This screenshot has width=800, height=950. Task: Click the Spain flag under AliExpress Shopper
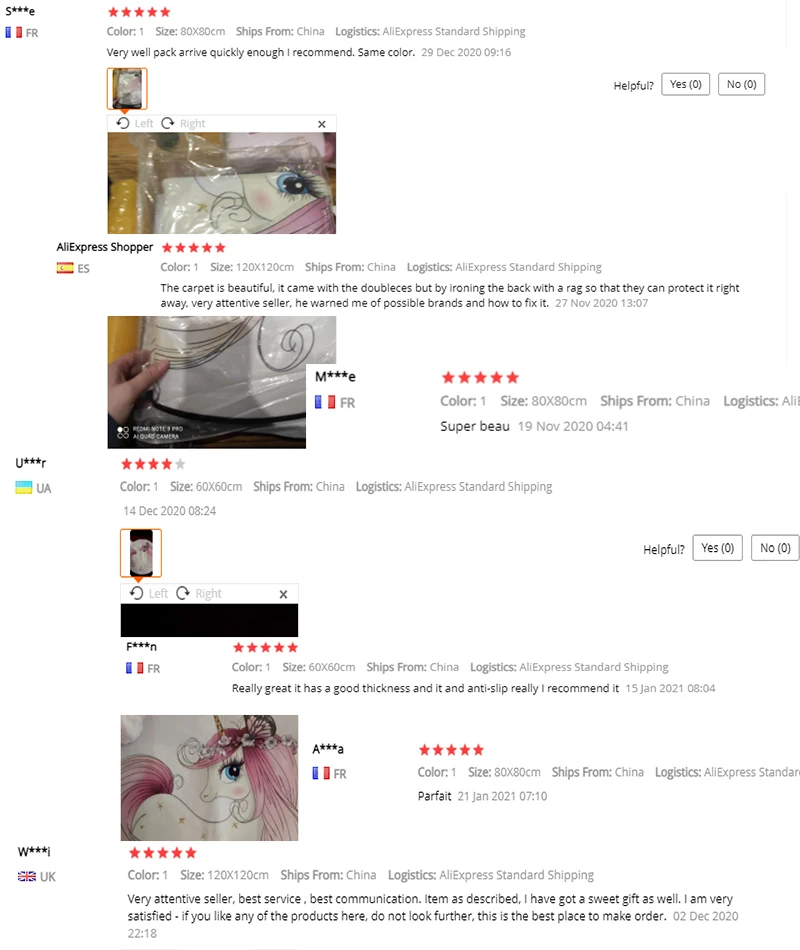[x=65, y=268]
